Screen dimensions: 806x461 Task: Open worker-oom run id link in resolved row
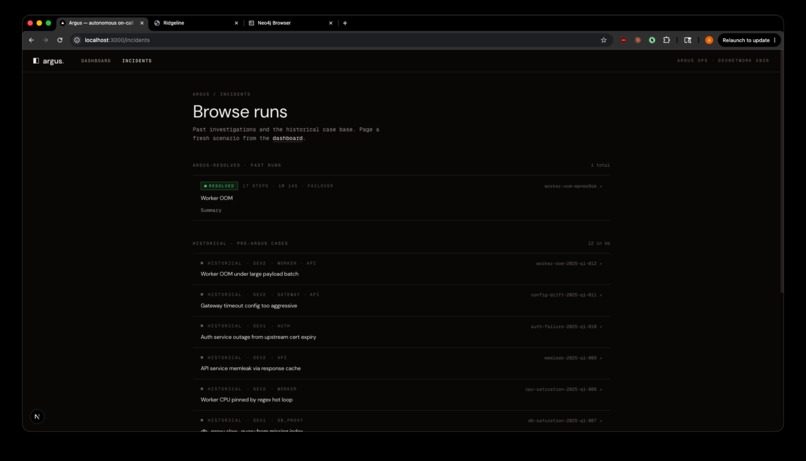pos(573,186)
